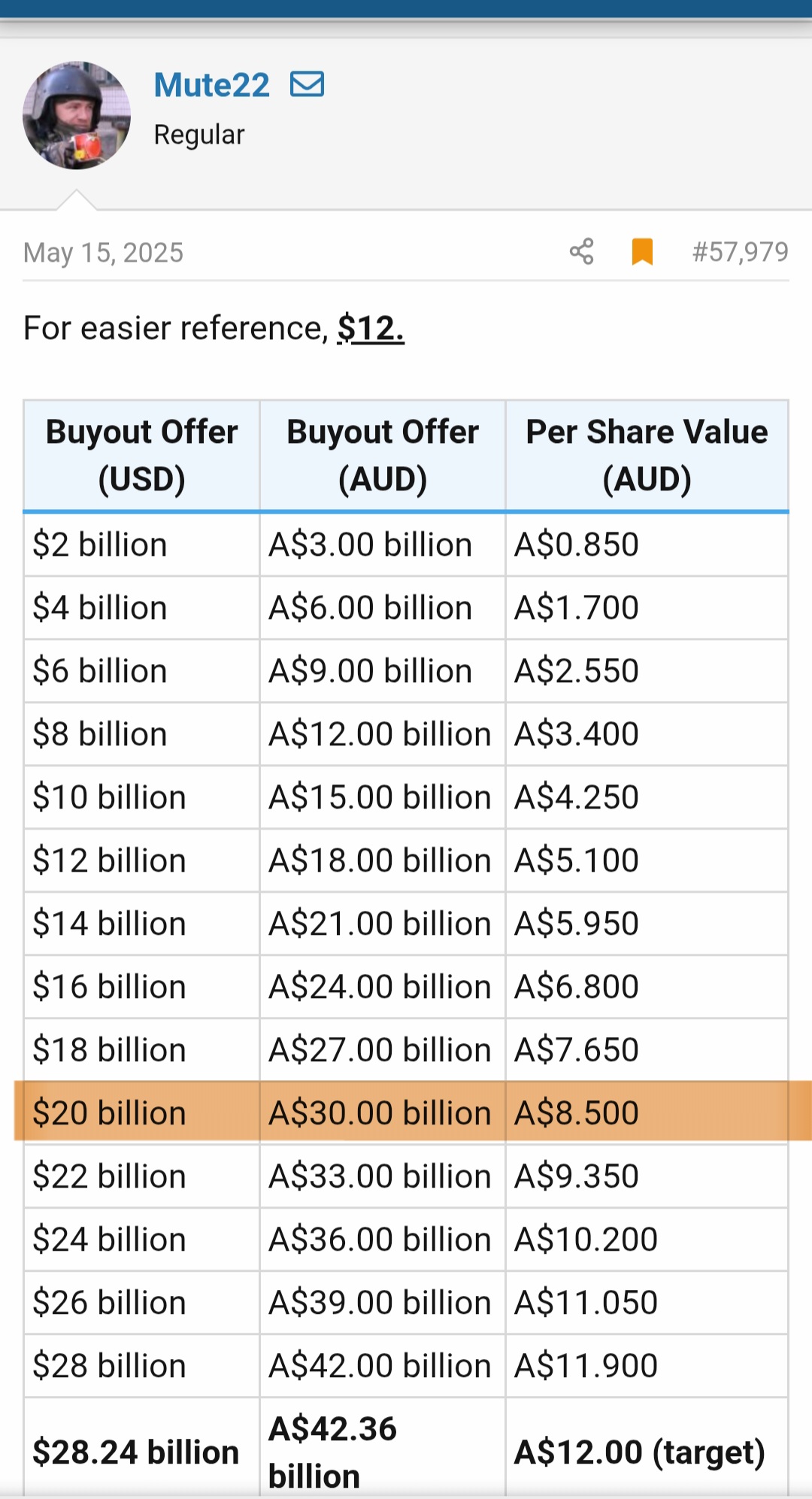The image size is (812, 1499).
Task: Click the A$8.500 per share cell
Action: pos(577,1113)
